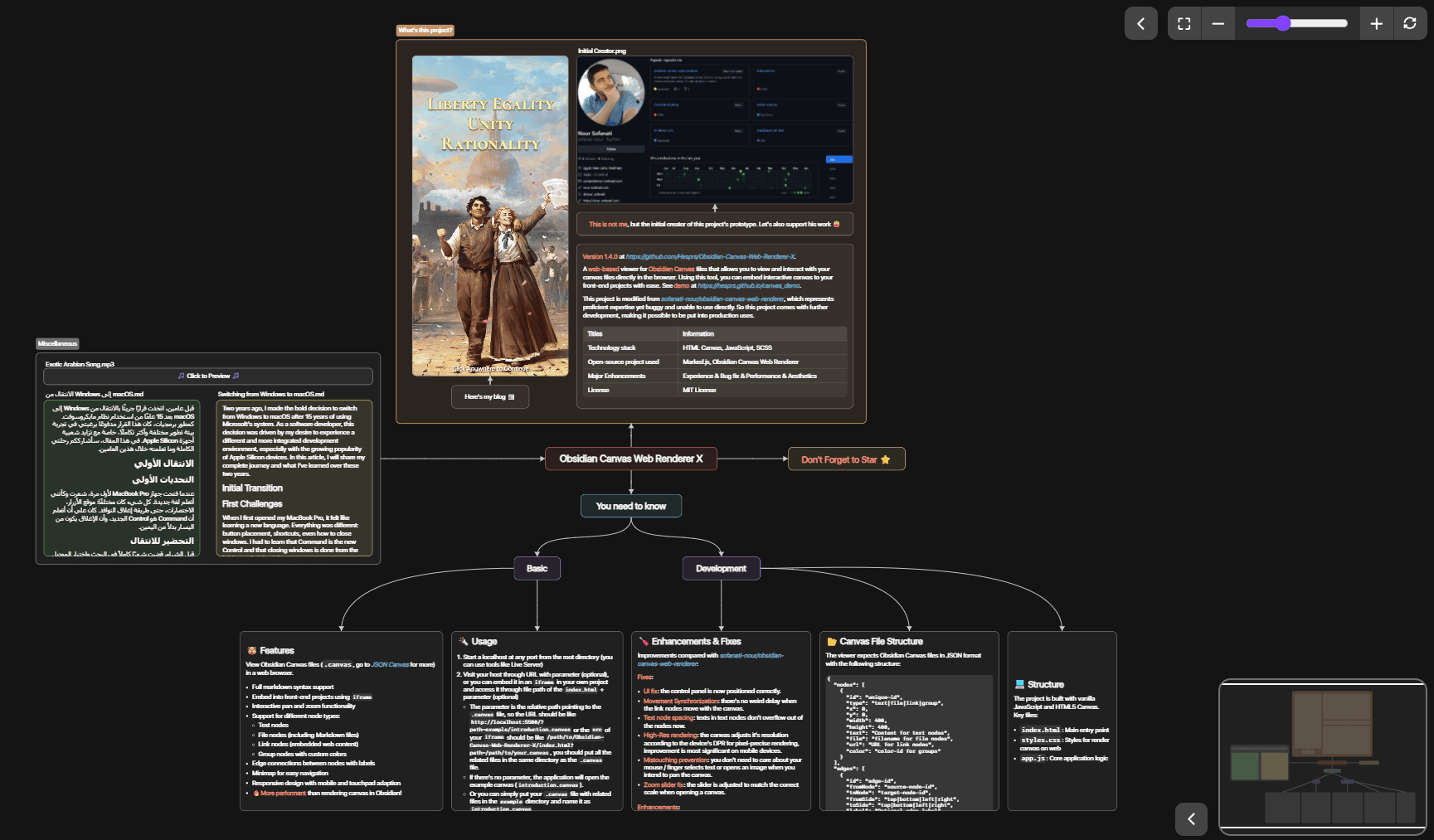1434x840 pixels.
Task: Click the Canvas File Structure heading
Action: (881, 642)
